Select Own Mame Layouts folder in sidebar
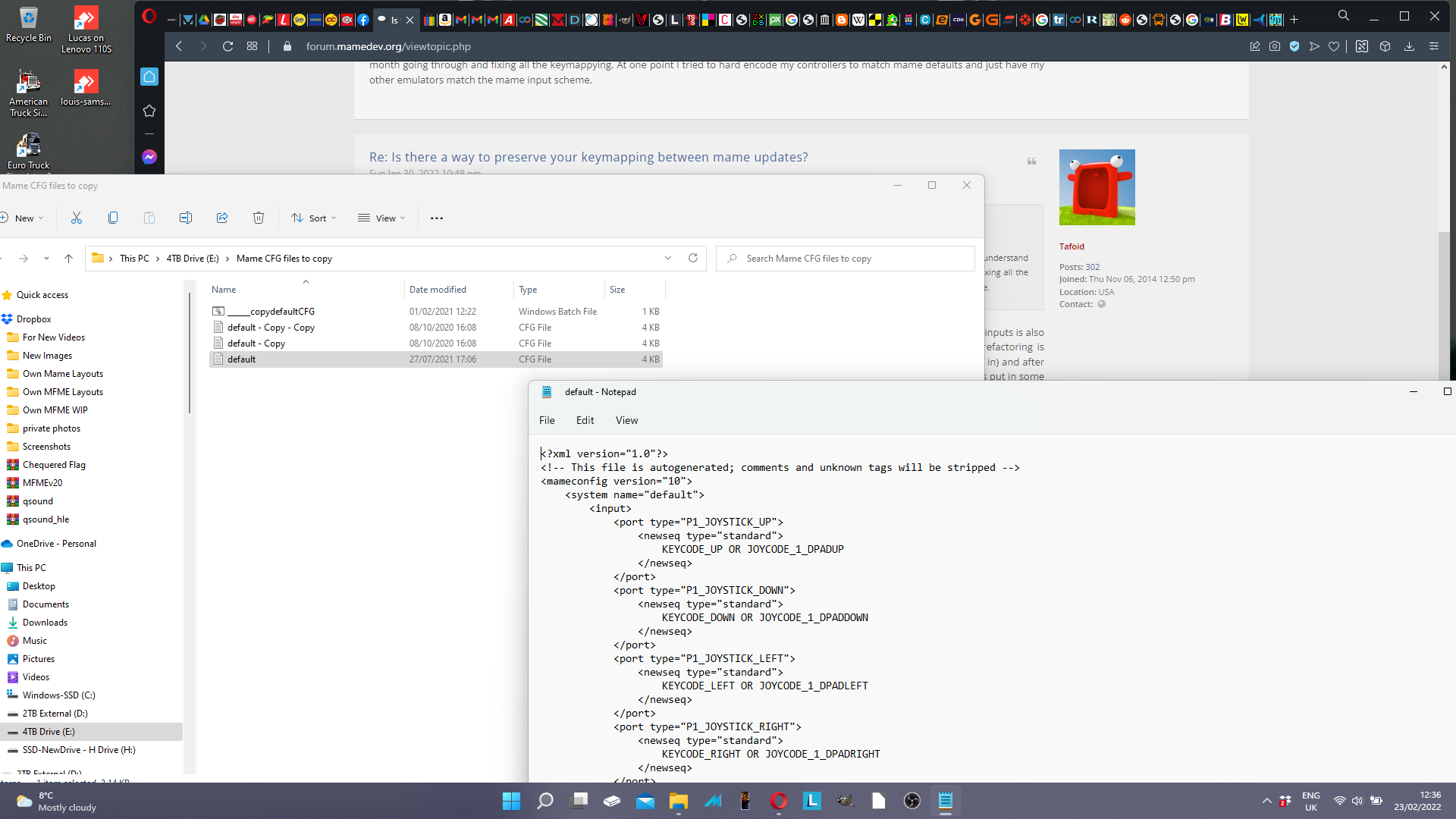This screenshot has height=819, width=1456. point(63,374)
